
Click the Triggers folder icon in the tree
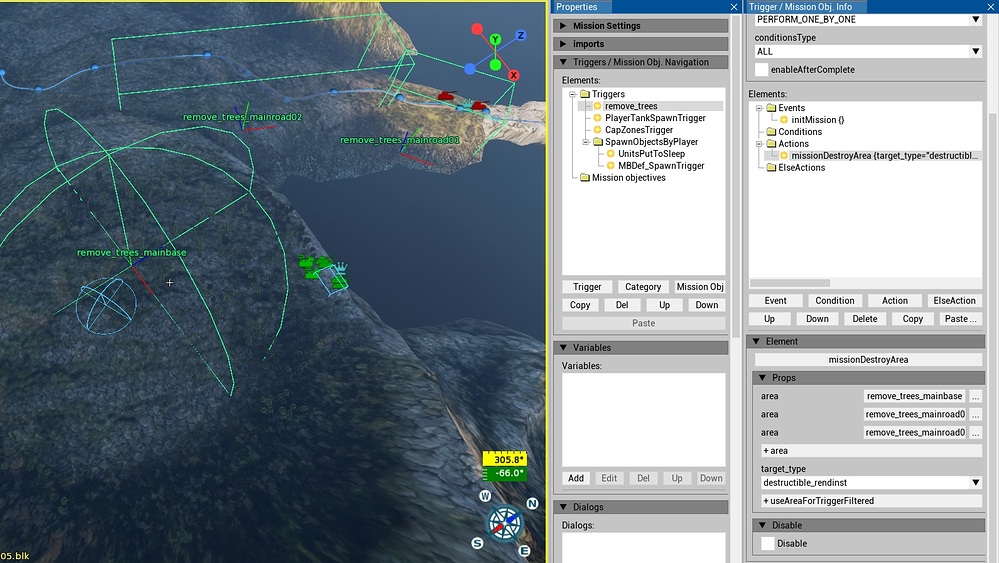tap(584, 94)
